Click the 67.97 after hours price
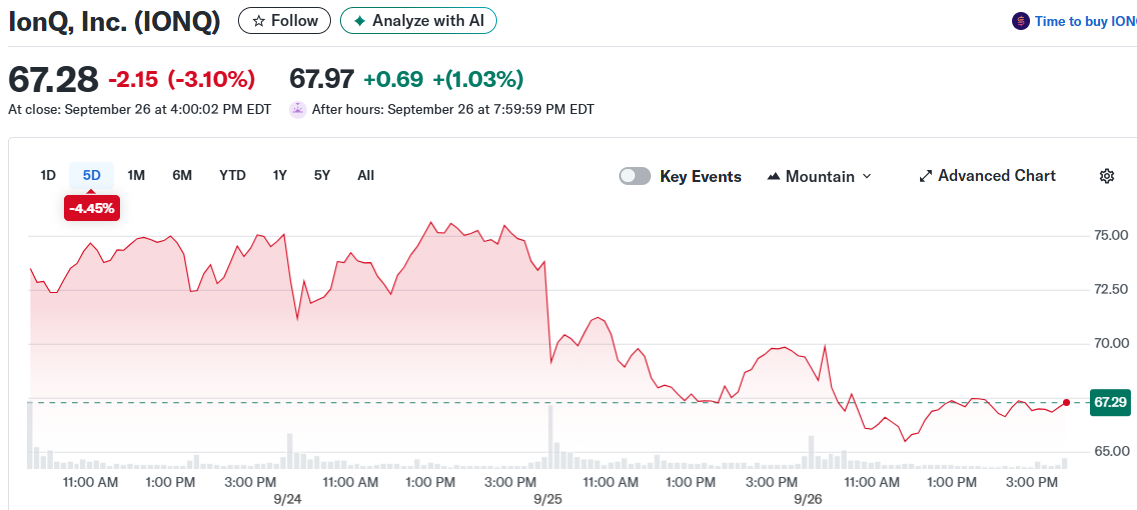 point(322,78)
